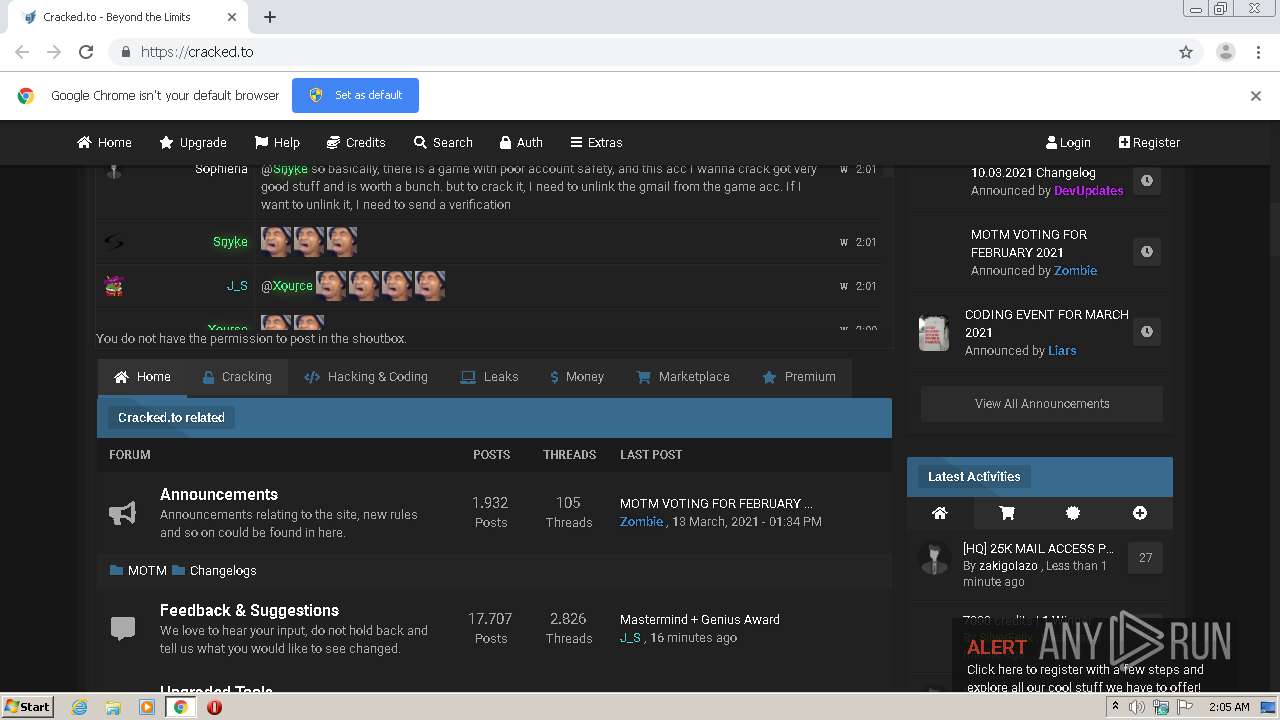Open DevUpdates announcer profile

point(1088,190)
